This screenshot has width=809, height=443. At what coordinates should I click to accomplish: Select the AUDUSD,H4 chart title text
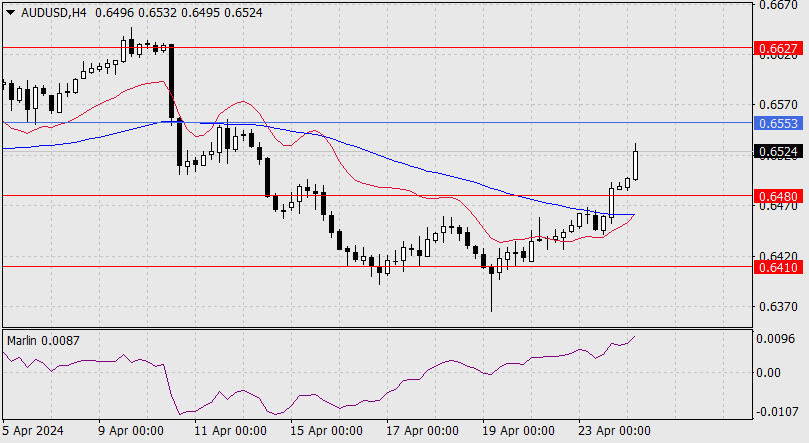[54, 13]
